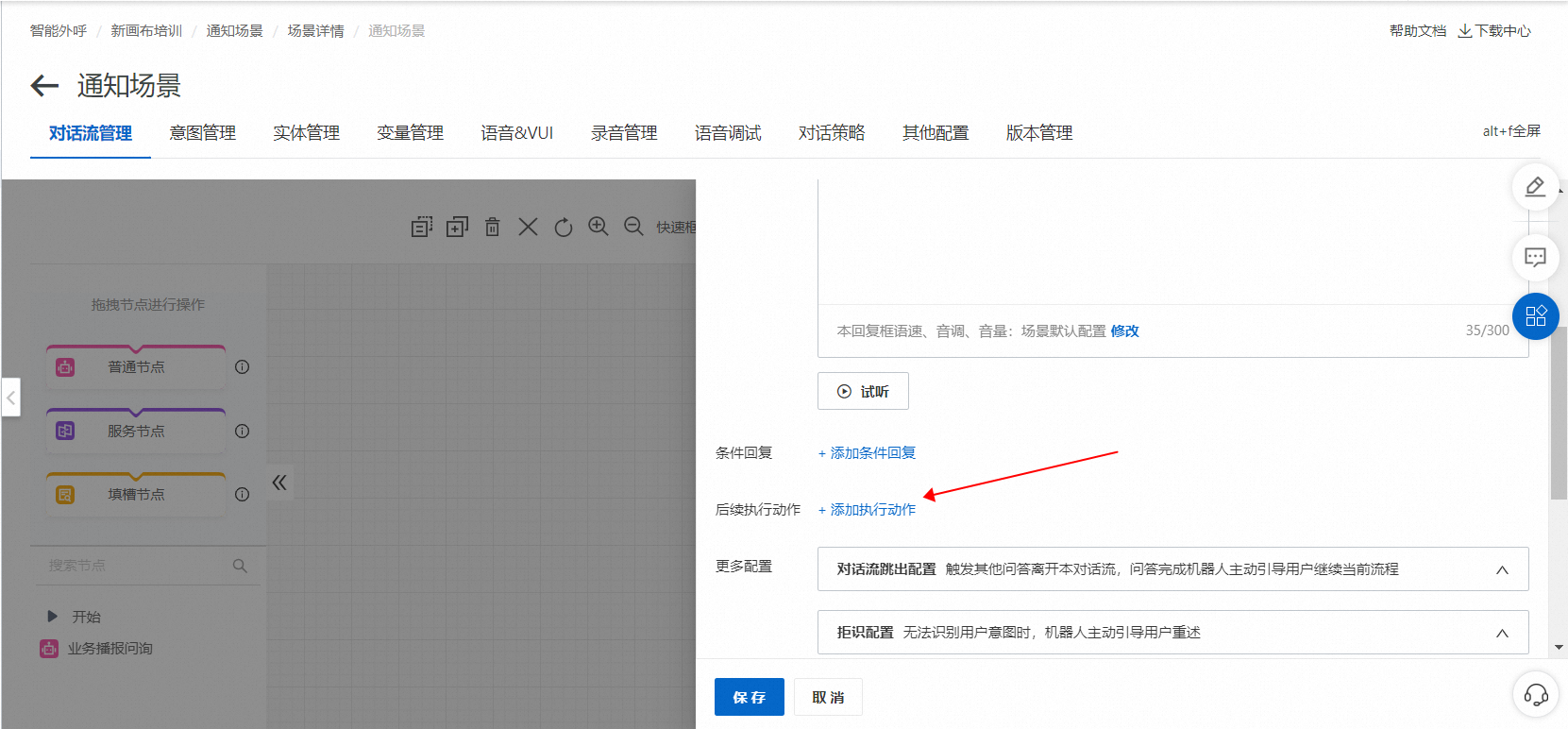The image size is (1568, 729).
Task: Click the orange 填槽节点 icon
Action: pos(65,495)
